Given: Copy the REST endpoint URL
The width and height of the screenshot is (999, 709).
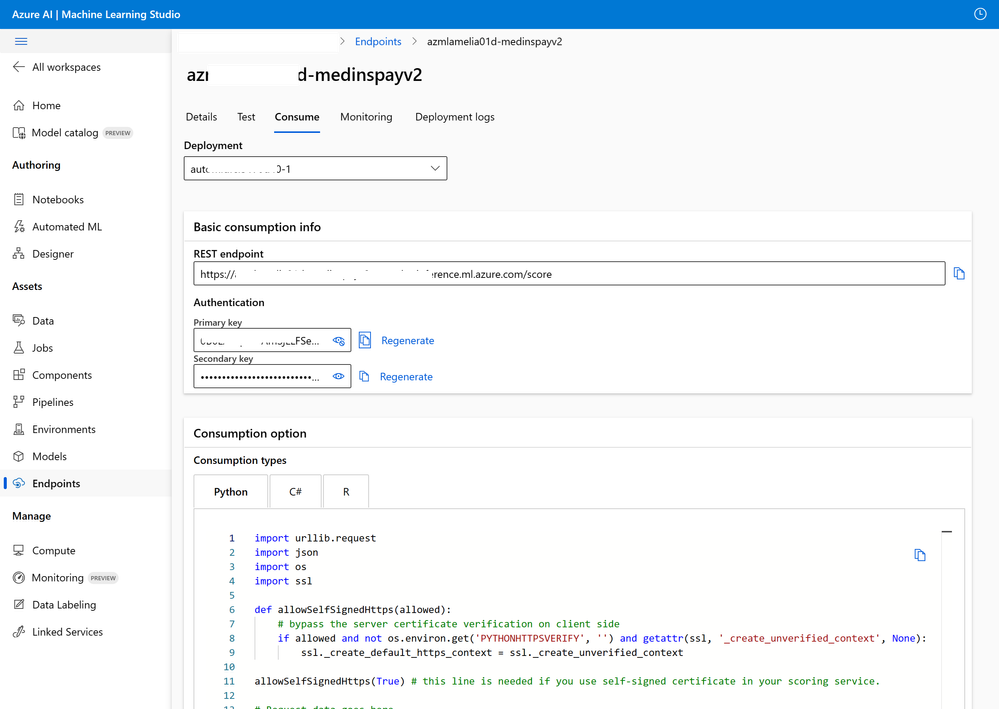Looking at the screenshot, I should (959, 274).
